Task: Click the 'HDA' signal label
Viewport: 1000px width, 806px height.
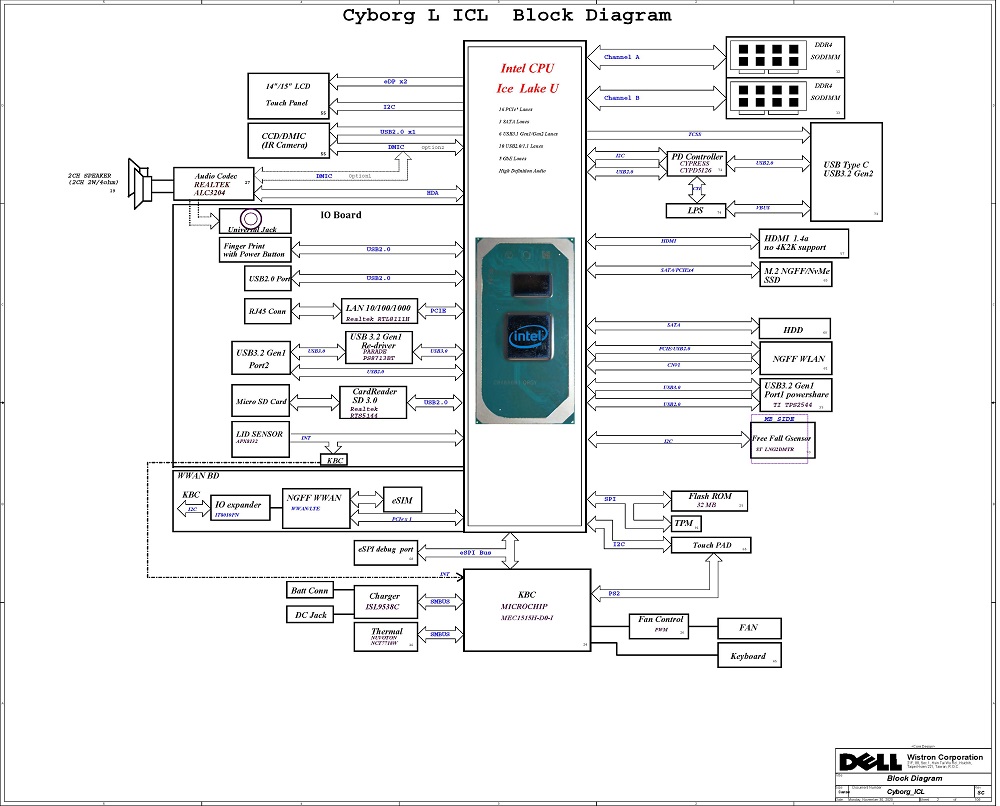Action: pyautogui.click(x=432, y=193)
